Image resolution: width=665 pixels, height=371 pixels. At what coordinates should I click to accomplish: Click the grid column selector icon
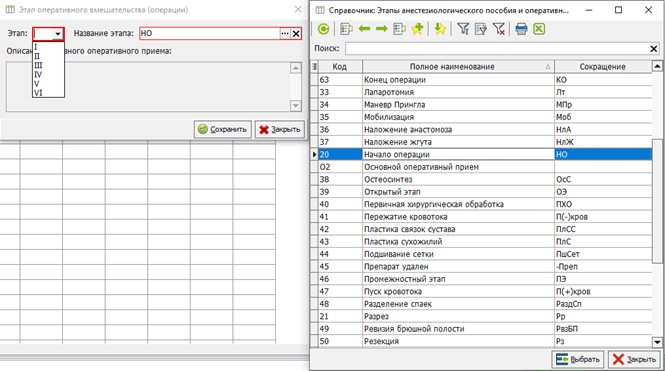point(314,67)
